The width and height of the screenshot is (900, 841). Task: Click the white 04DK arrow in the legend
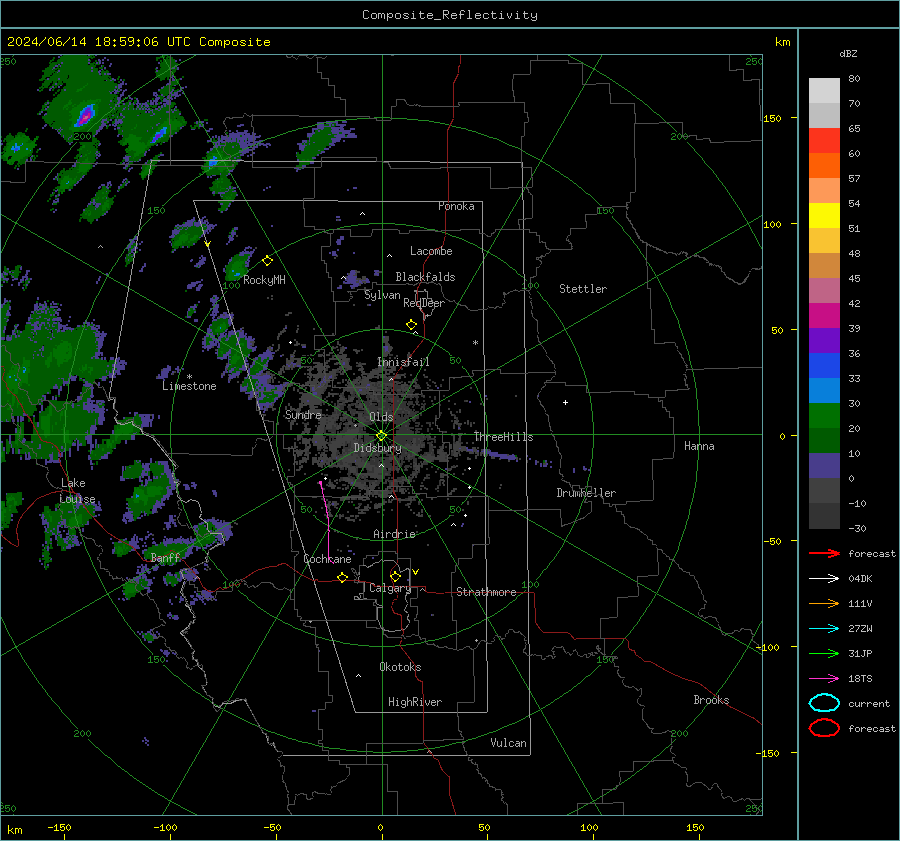click(x=824, y=578)
